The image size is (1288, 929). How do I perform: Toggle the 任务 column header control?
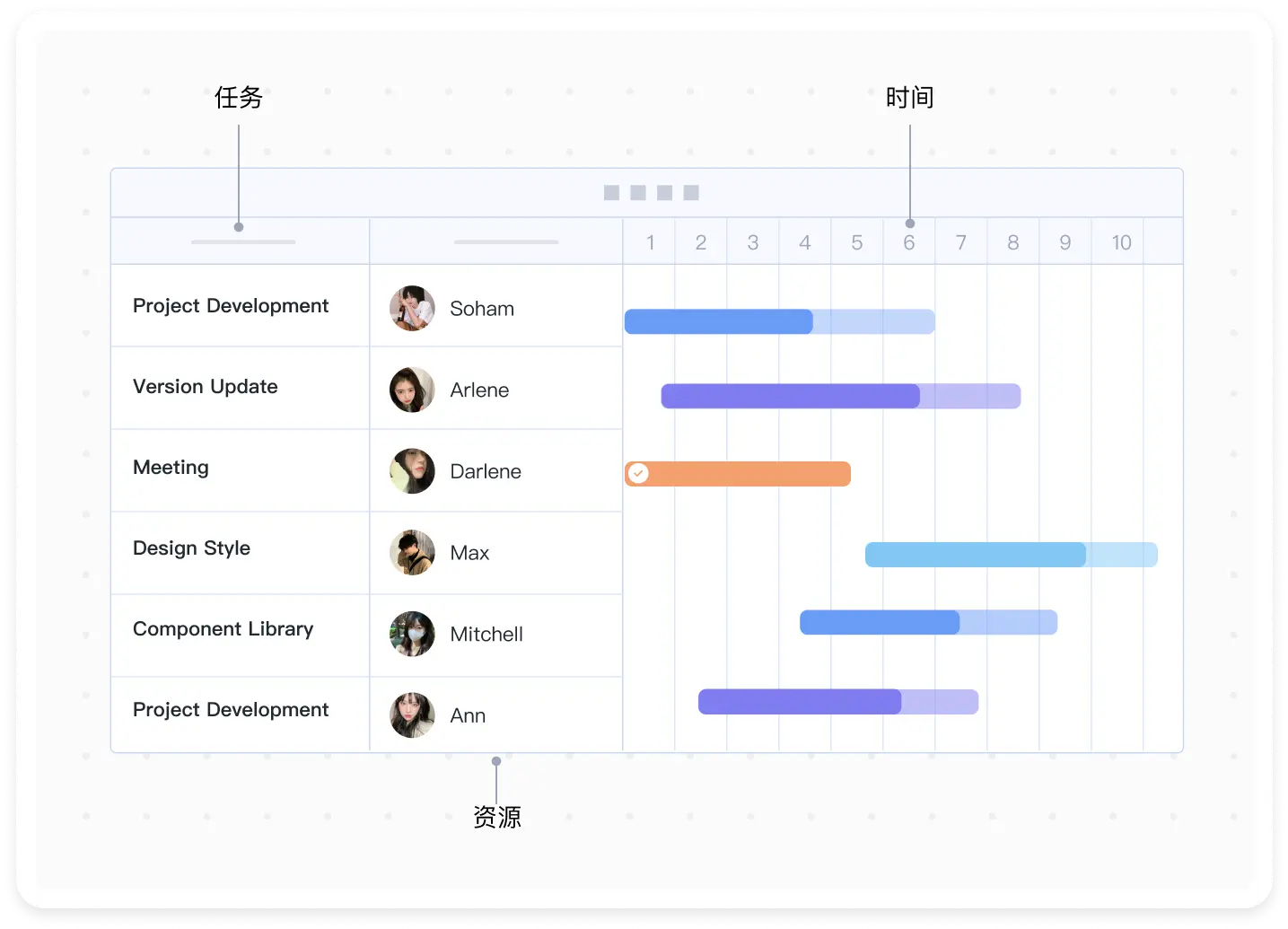(x=242, y=241)
